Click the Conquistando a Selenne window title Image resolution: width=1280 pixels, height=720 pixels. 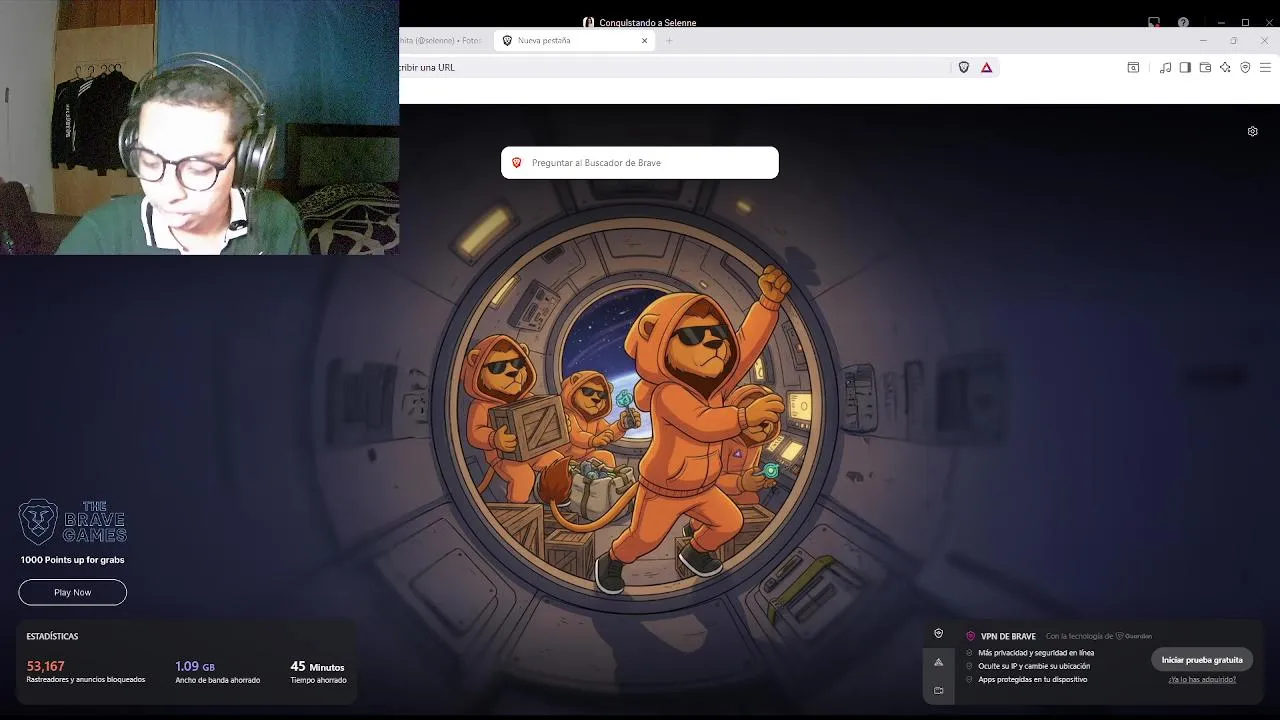click(648, 22)
